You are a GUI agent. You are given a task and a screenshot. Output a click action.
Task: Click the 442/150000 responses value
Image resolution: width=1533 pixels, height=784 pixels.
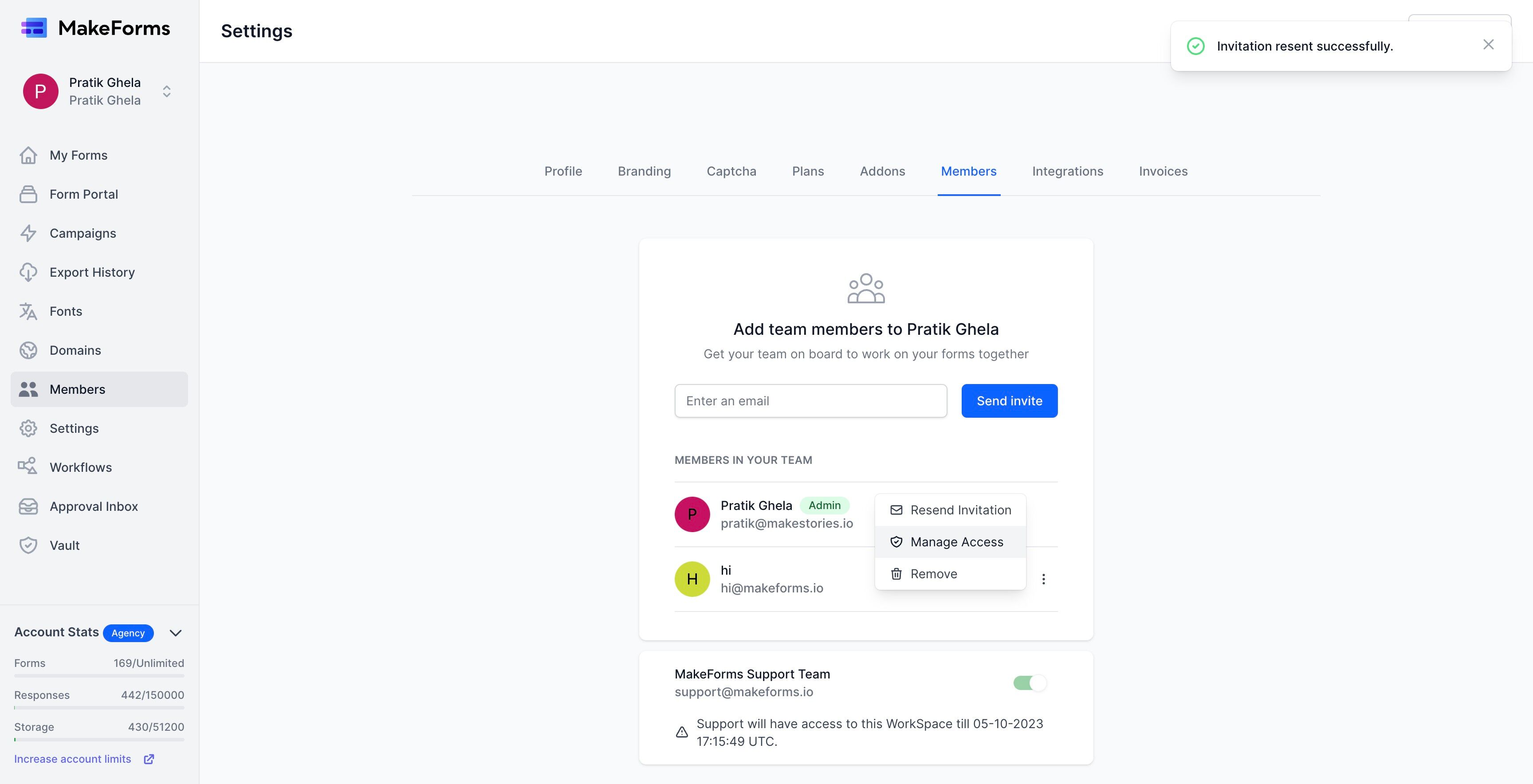click(152, 695)
